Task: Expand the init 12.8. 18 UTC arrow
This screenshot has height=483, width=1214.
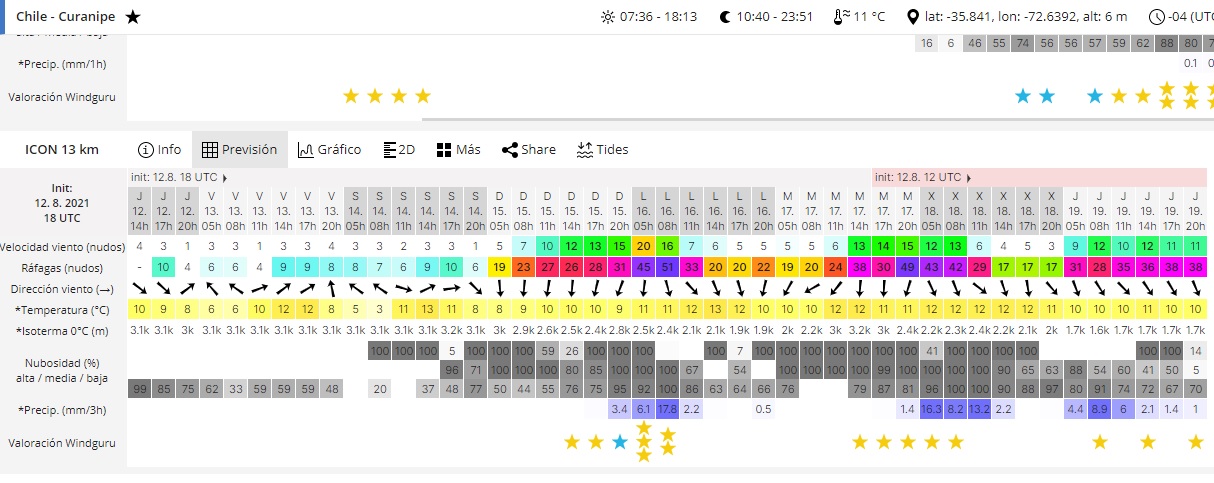Action: point(225,177)
